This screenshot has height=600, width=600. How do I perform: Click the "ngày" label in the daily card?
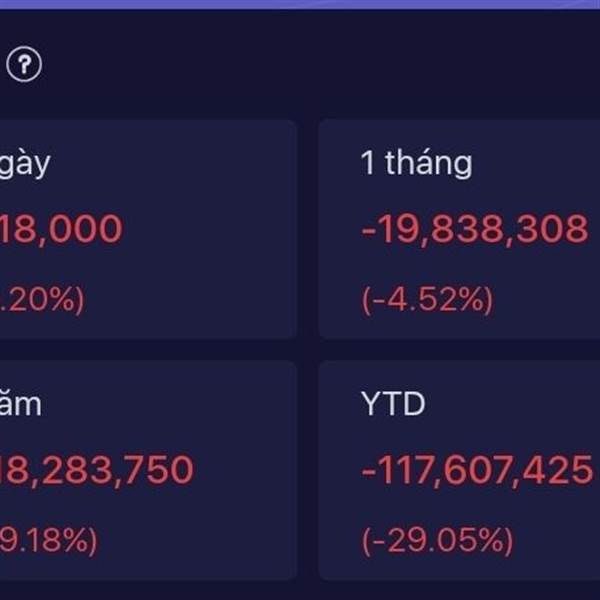pyautogui.click(x=24, y=163)
